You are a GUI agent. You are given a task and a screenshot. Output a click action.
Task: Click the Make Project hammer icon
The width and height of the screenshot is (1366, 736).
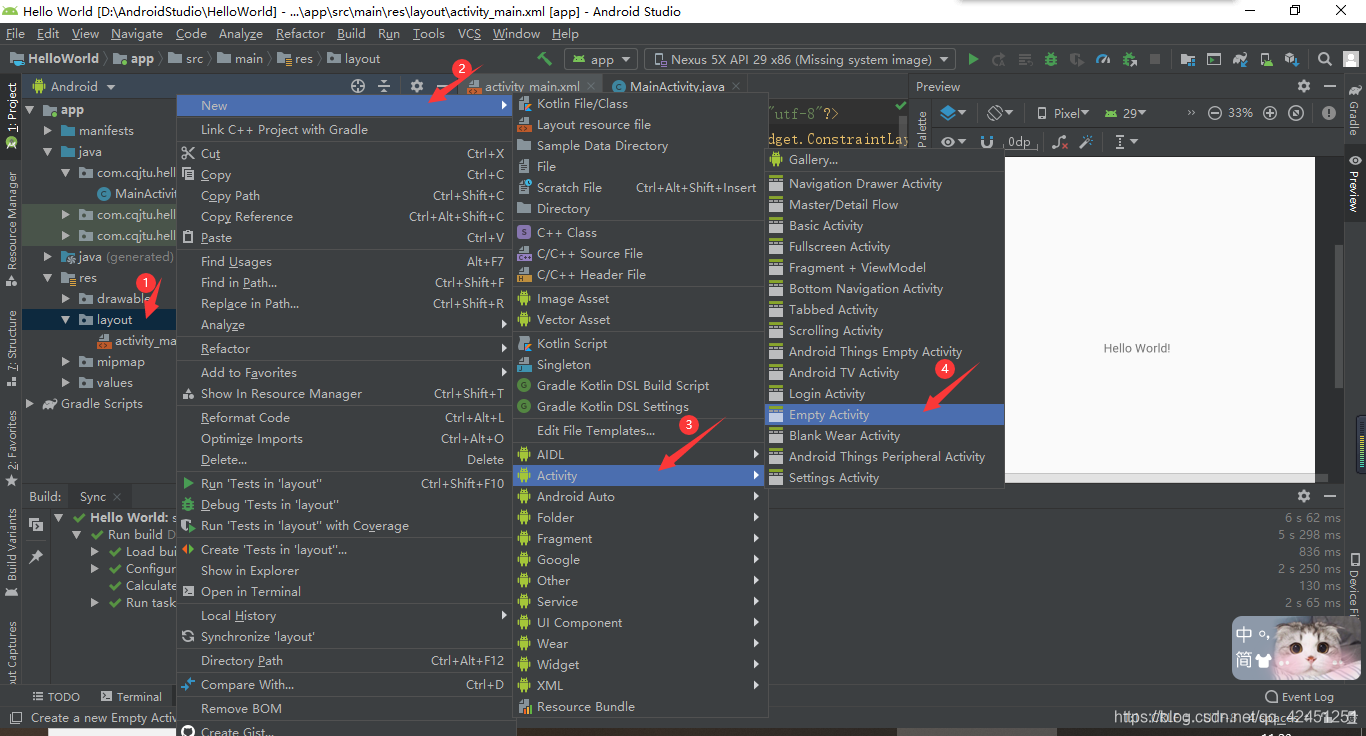[x=544, y=59]
